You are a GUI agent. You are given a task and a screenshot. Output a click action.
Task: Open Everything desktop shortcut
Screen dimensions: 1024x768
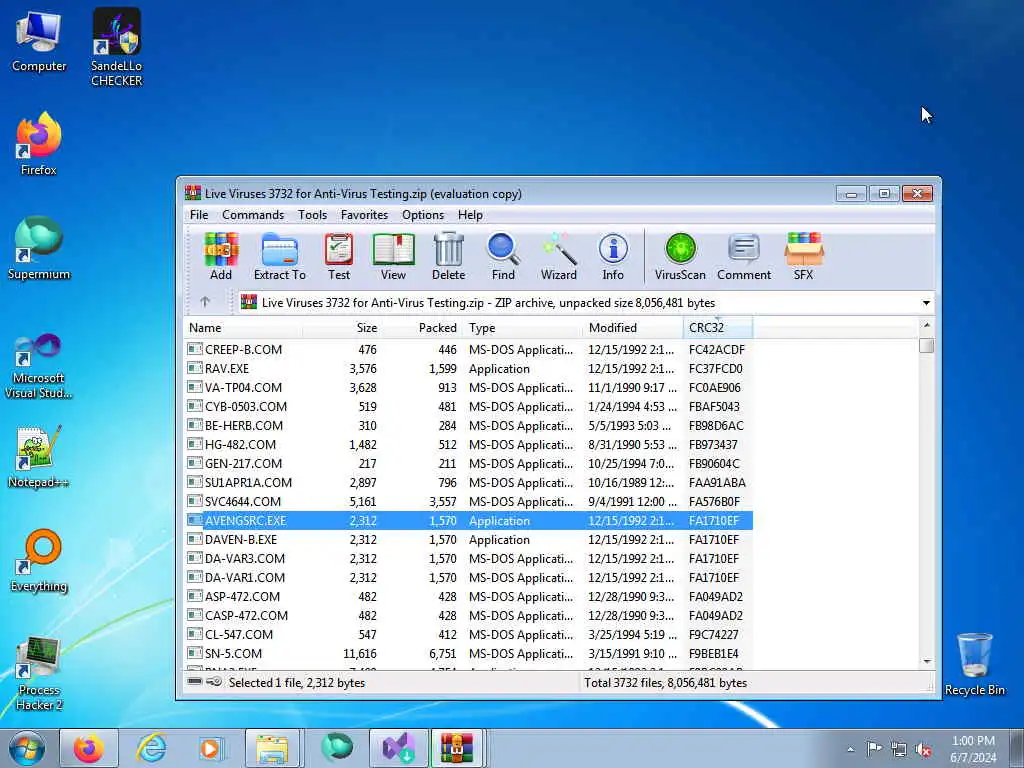click(x=39, y=560)
